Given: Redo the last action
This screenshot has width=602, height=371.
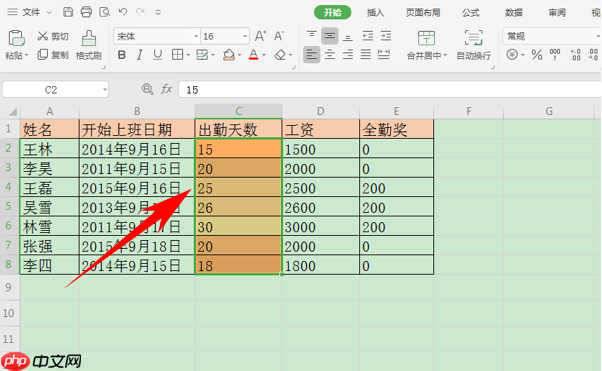Looking at the screenshot, I should pyautogui.click(x=140, y=12).
